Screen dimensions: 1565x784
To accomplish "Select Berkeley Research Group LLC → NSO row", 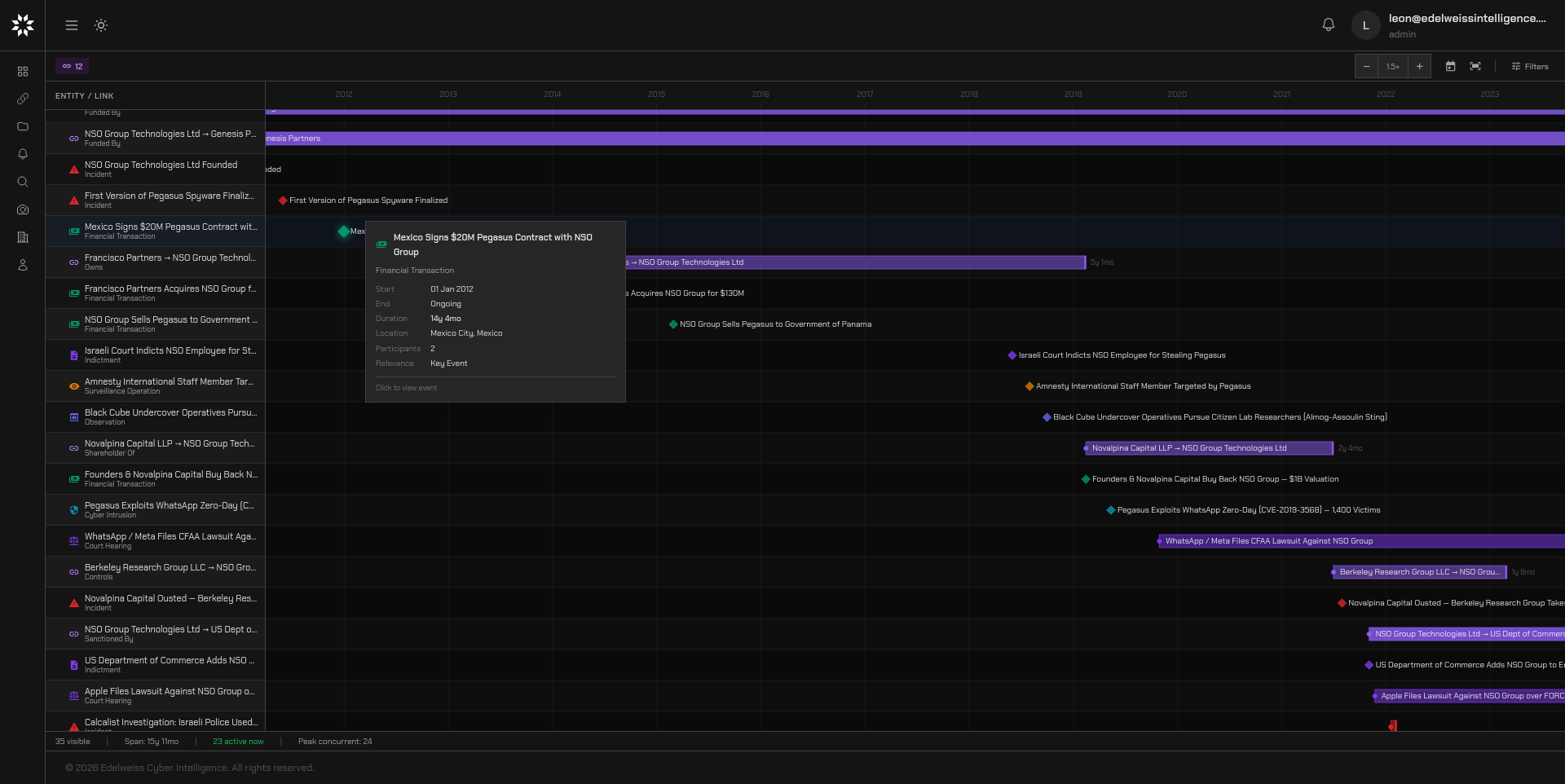I will [155, 572].
